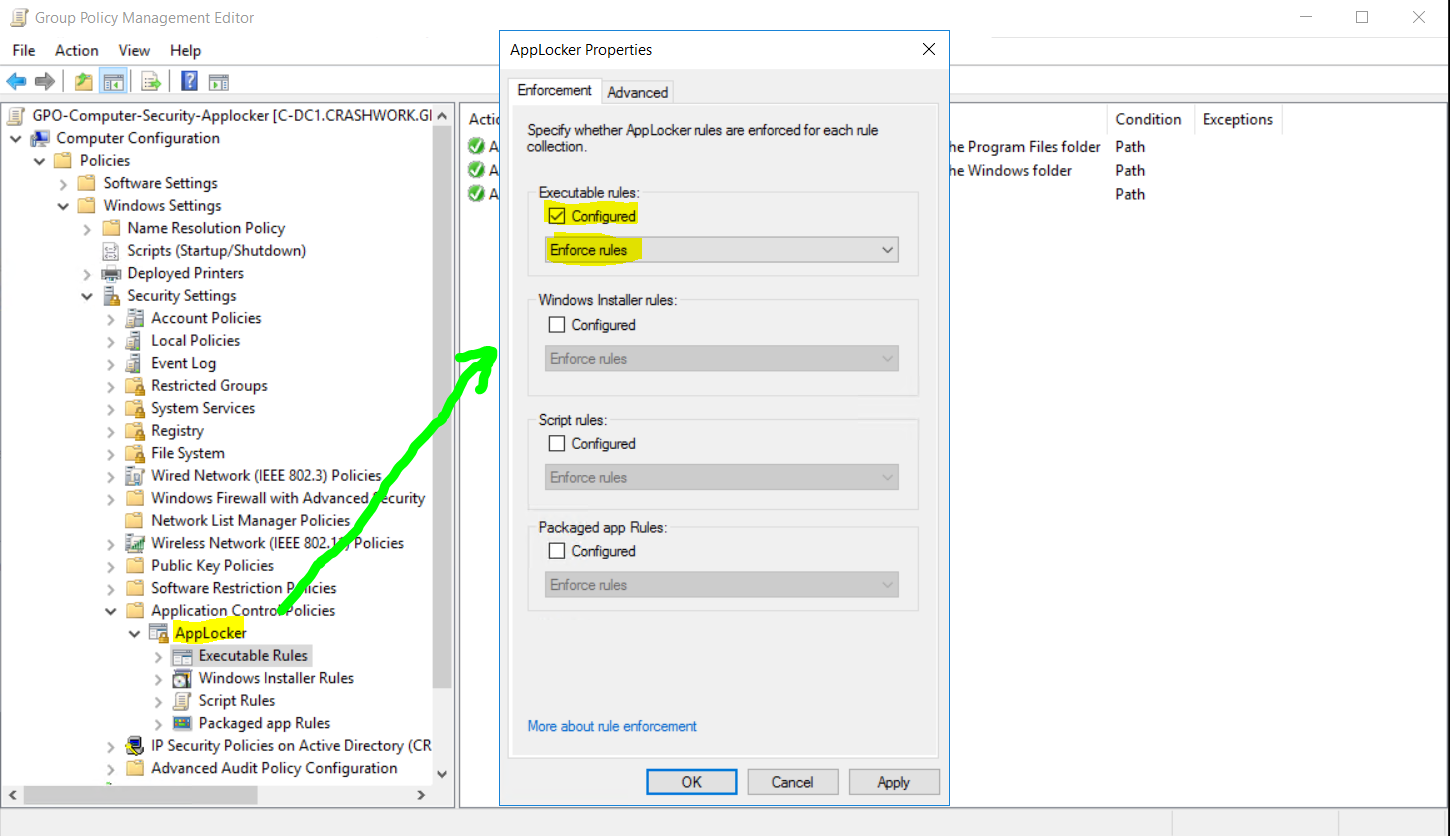Click the Security Settings lock icon
The height and width of the screenshot is (836, 1450).
click(x=112, y=296)
